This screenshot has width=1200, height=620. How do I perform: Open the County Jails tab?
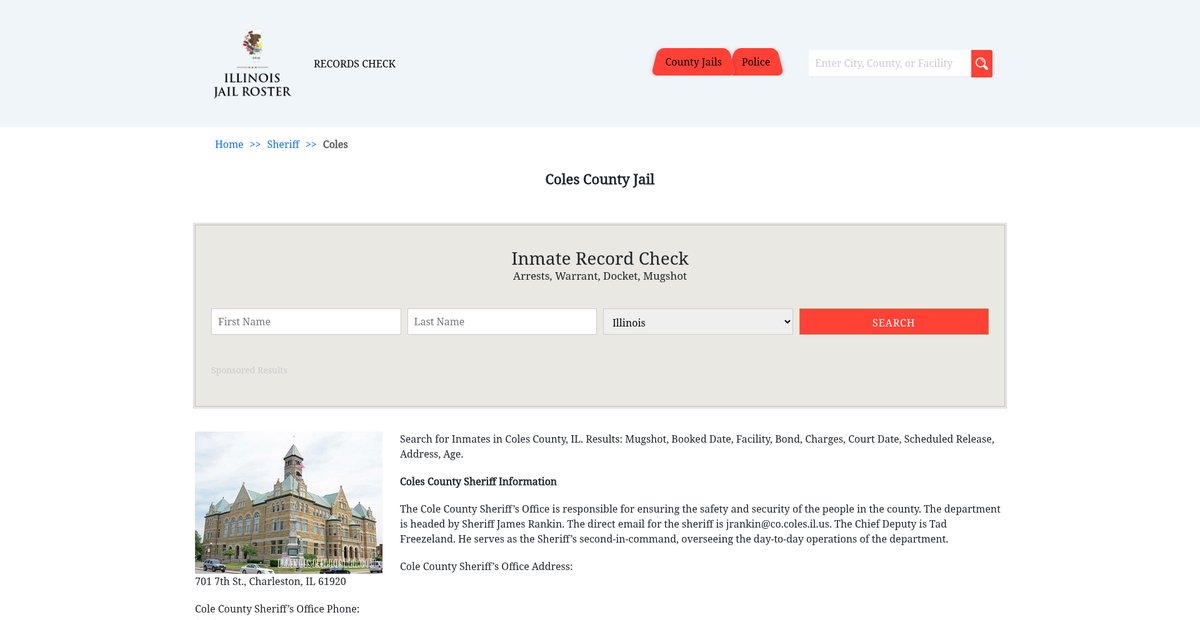coord(693,62)
